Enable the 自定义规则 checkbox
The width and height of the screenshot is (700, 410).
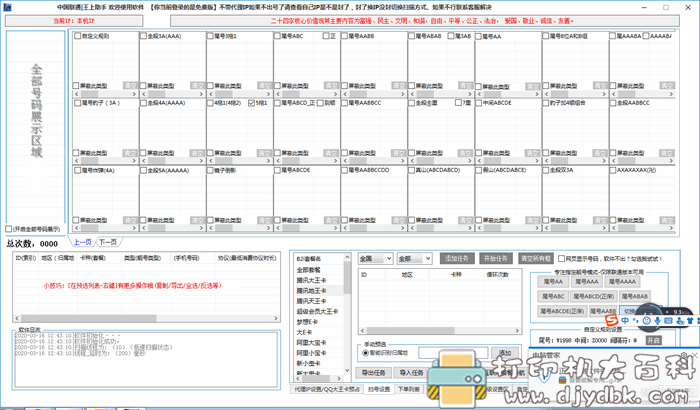pos(78,36)
